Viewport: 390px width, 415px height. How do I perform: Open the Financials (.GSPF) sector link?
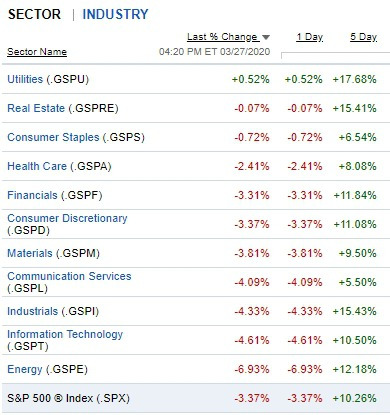(x=55, y=195)
